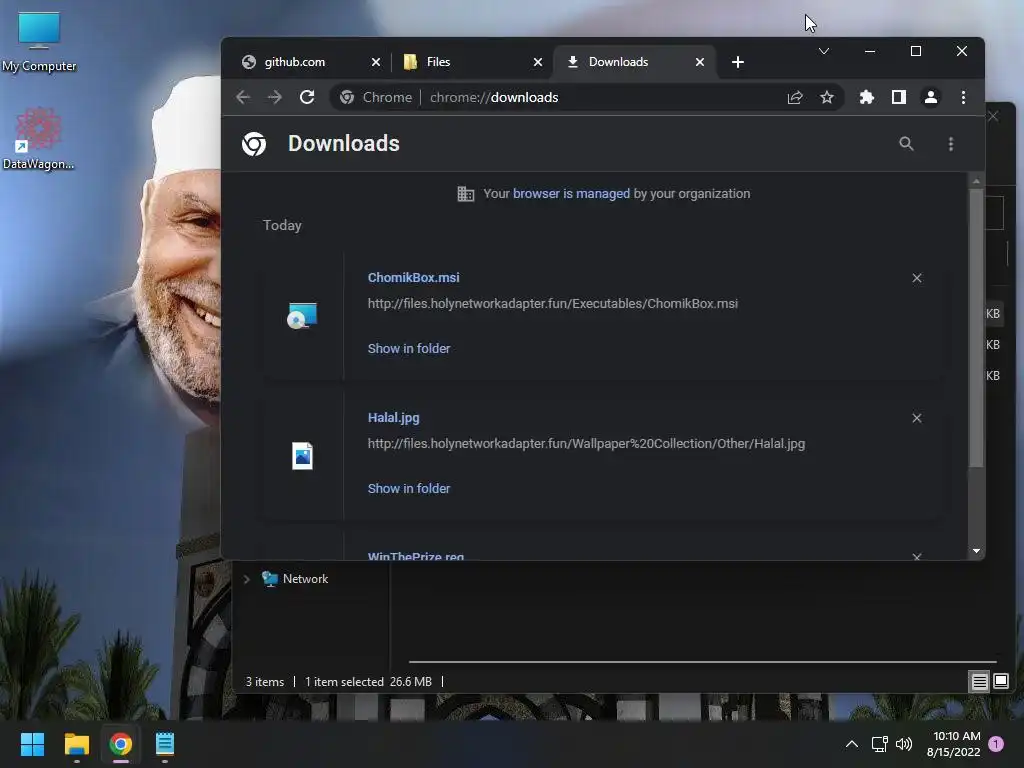Open Chrome's main three-dot menu

[963, 97]
